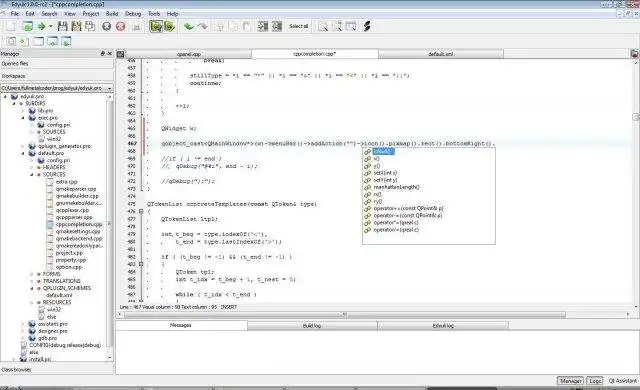This screenshot has width=640, height=390.
Task: Click the Cut toolbar icon
Action: [x=220, y=27]
